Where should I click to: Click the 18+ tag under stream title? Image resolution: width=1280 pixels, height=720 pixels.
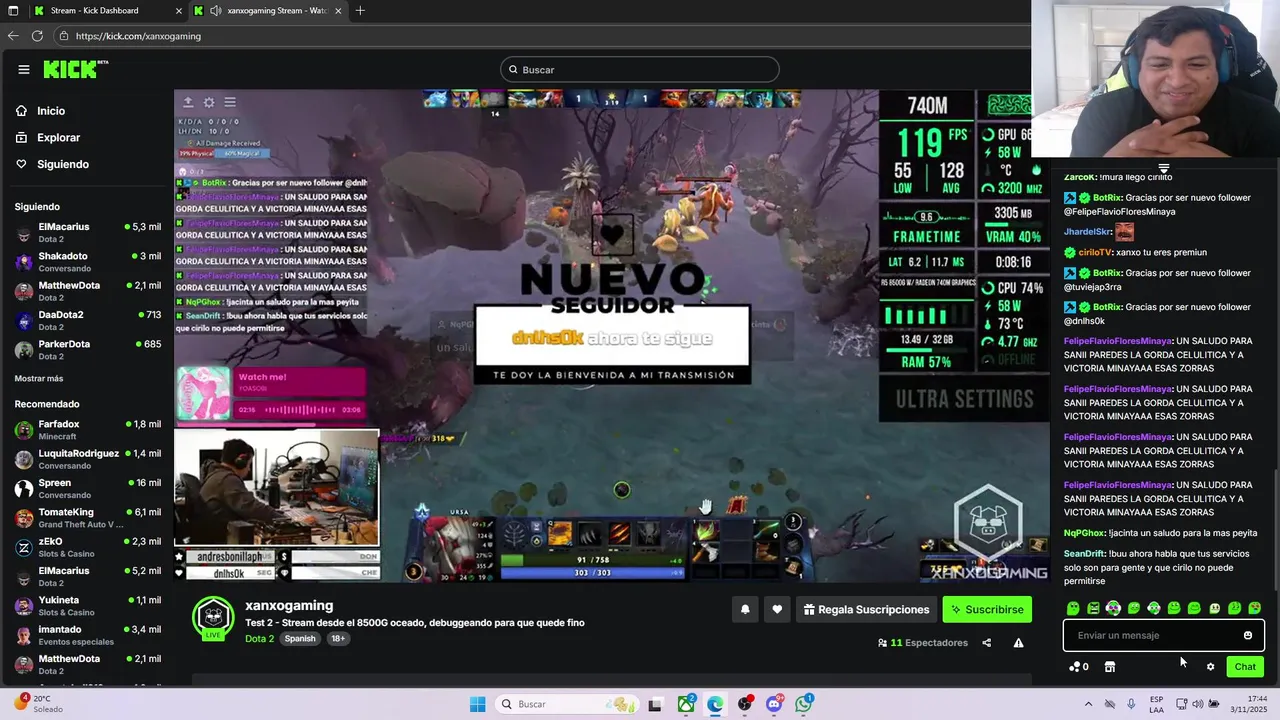337,638
